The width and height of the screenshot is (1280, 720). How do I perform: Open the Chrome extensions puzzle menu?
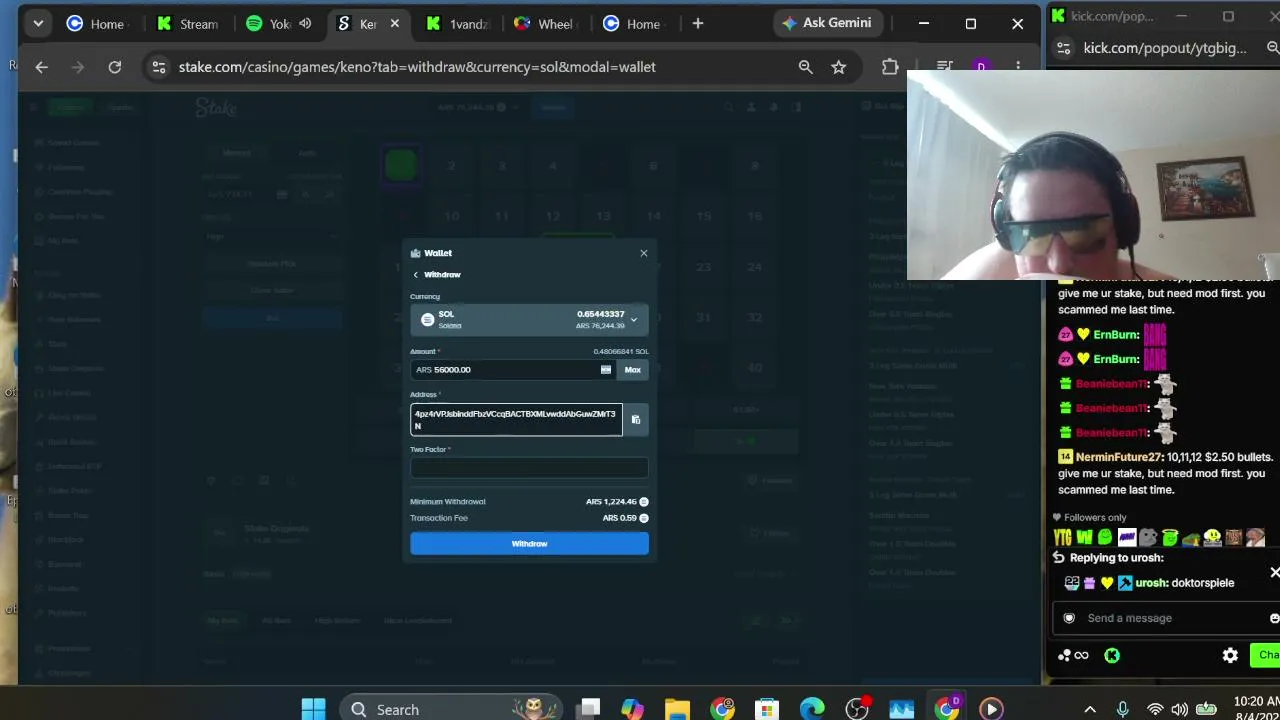click(x=890, y=67)
